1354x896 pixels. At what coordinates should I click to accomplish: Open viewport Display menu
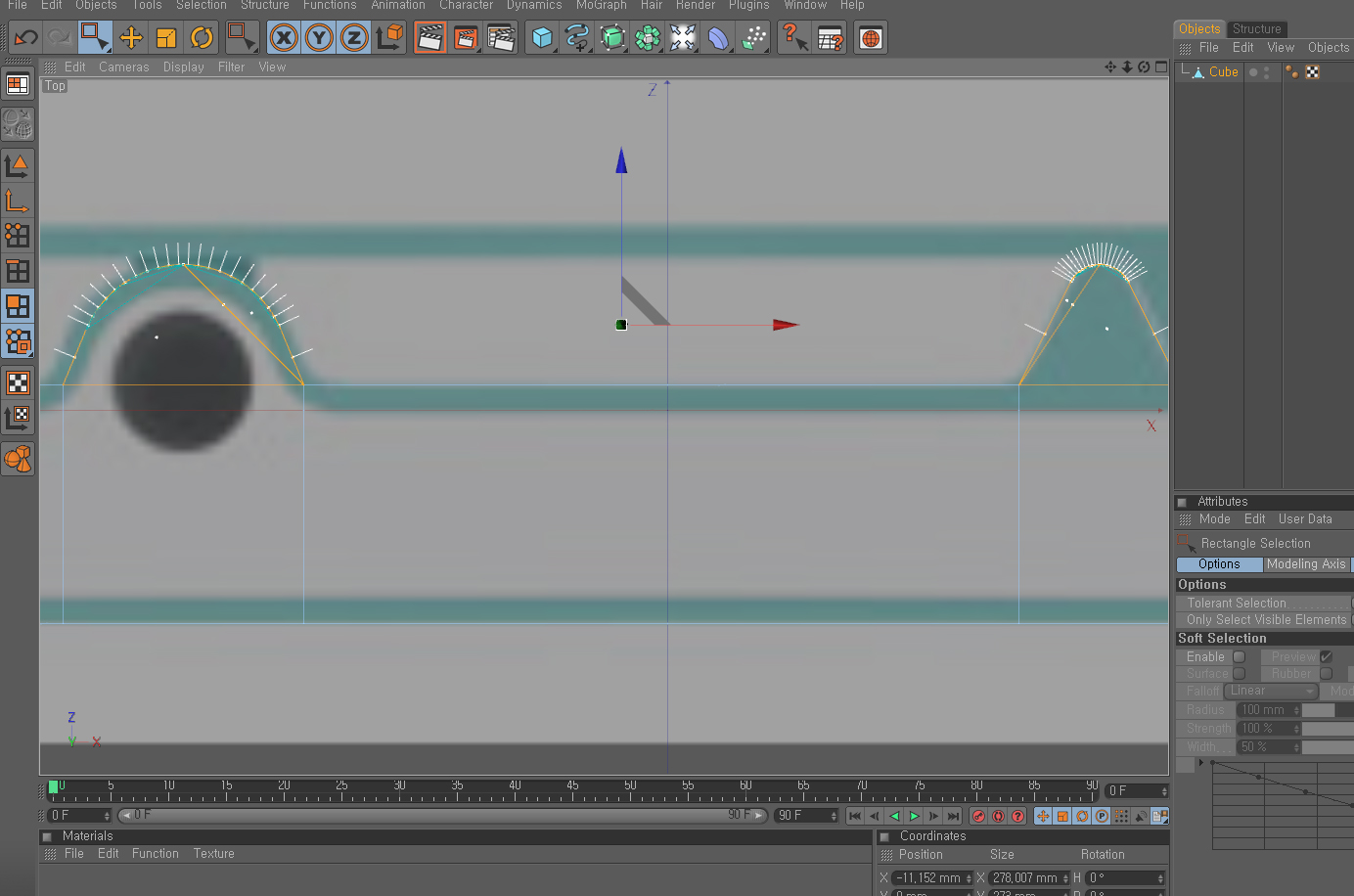coord(184,67)
